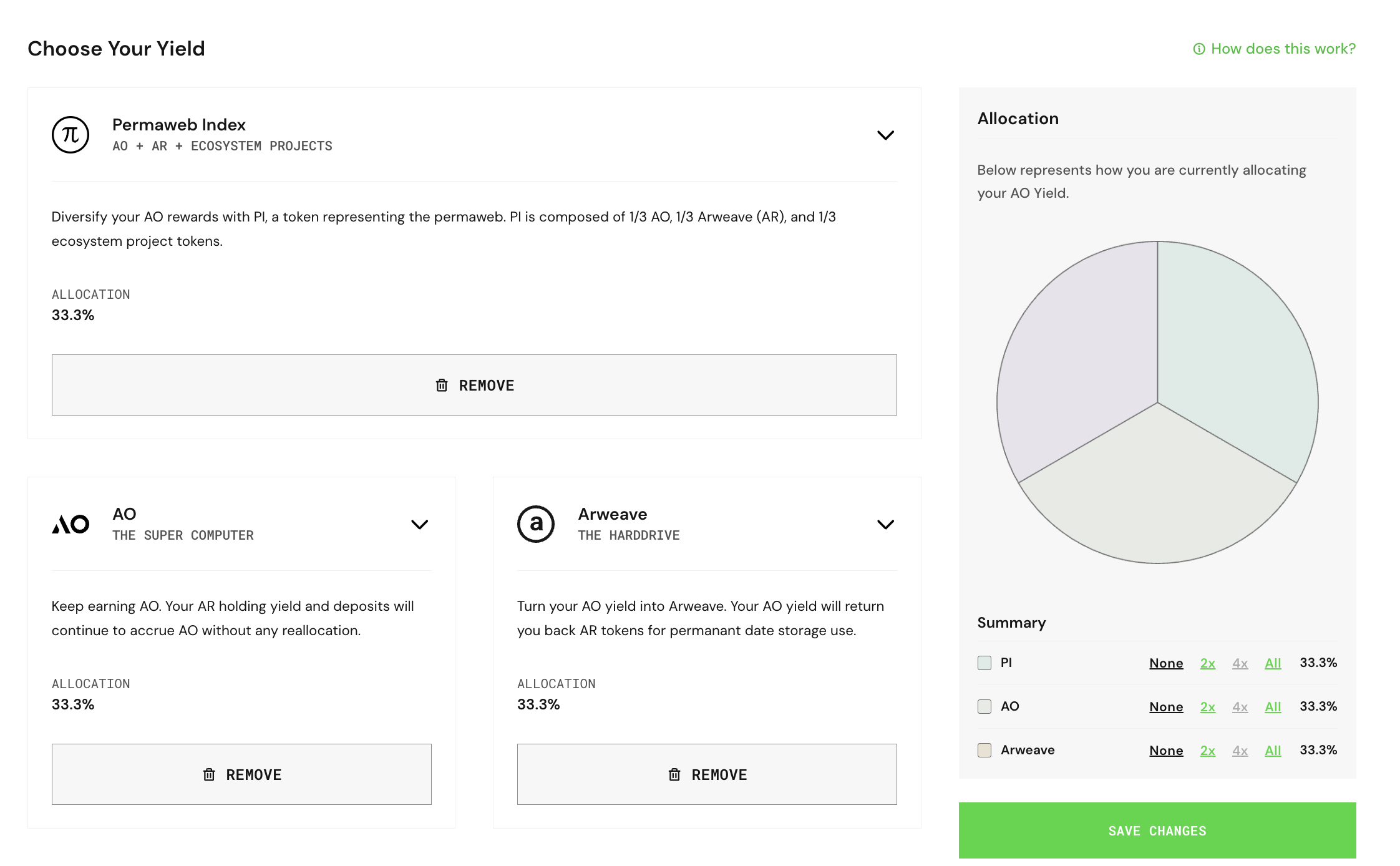Image resolution: width=1400 pixels, height=866 pixels.
Task: Click the Summary heading
Action: pos(1011,623)
